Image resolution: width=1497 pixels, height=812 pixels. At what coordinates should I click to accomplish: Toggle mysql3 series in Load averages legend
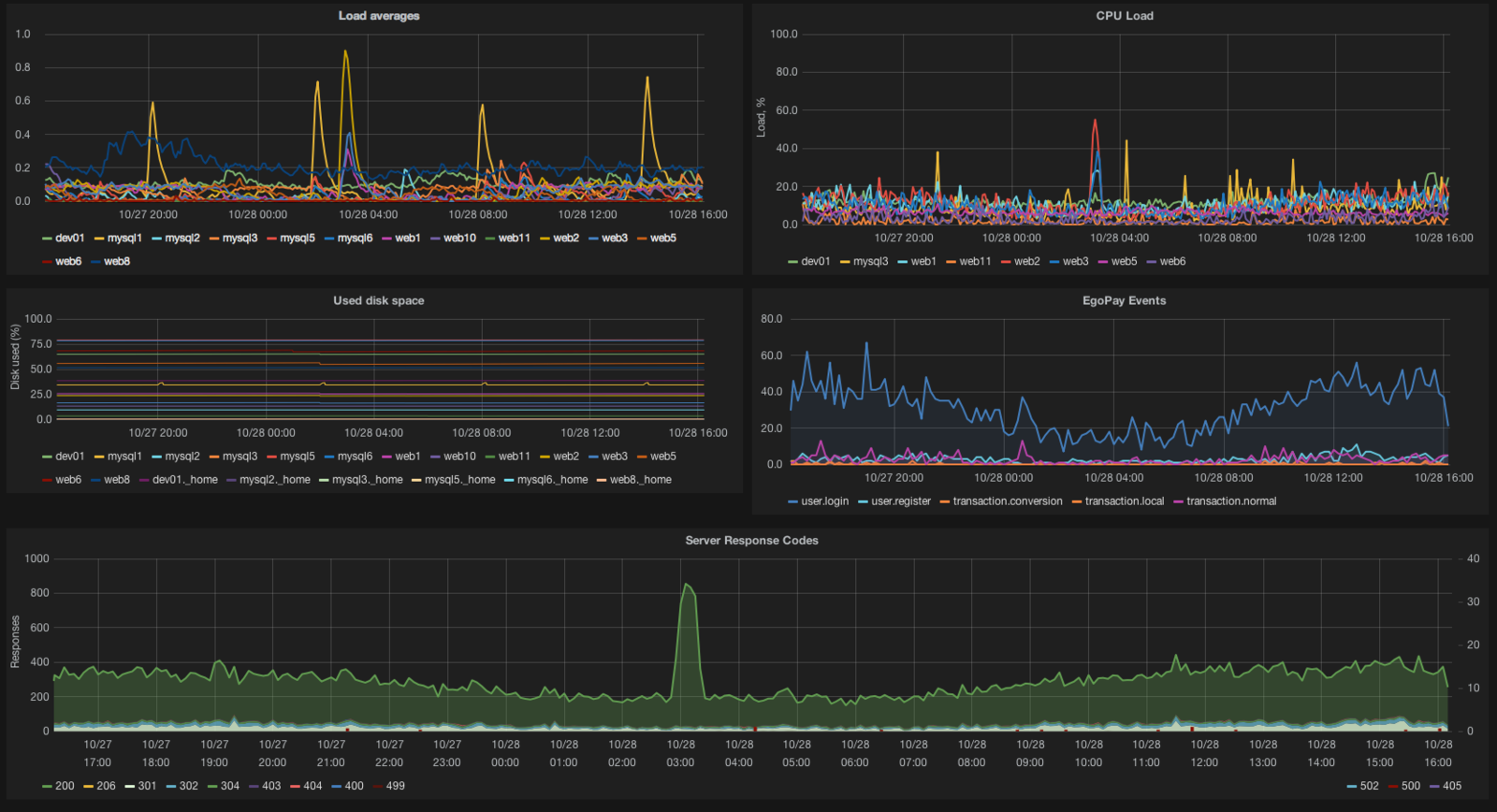pyautogui.click(x=240, y=239)
